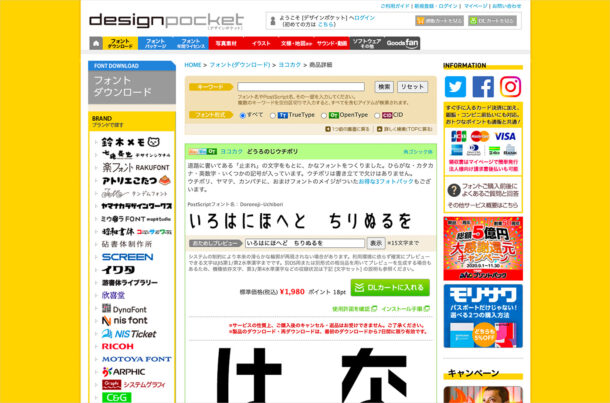Open the ヤマナカデザインワークス brand logo
Image resolution: width=610 pixels, height=403 pixels.
[x=137, y=206]
